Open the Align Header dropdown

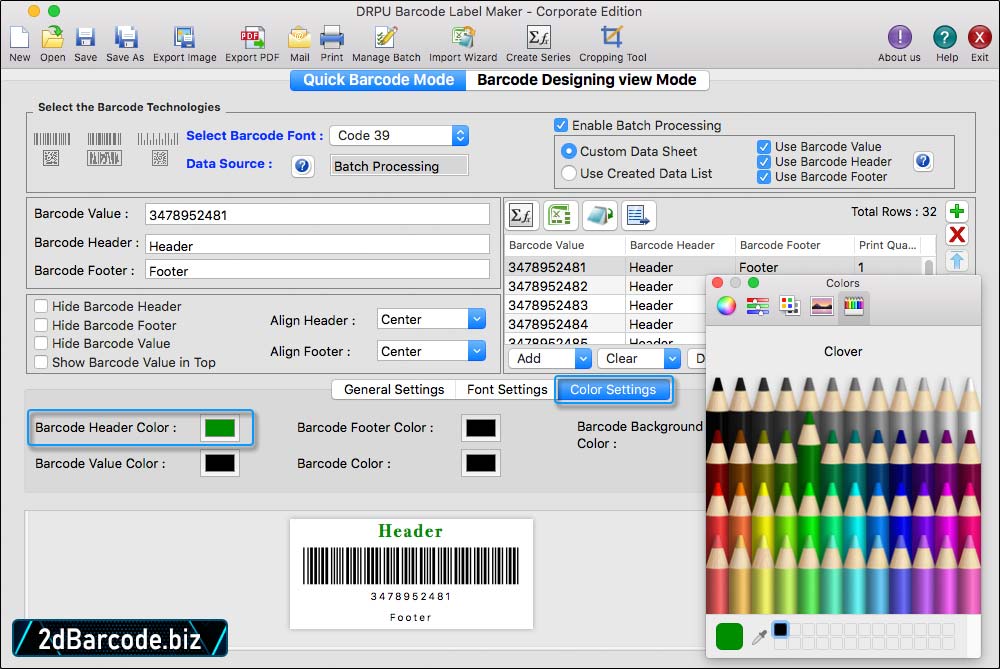431,319
